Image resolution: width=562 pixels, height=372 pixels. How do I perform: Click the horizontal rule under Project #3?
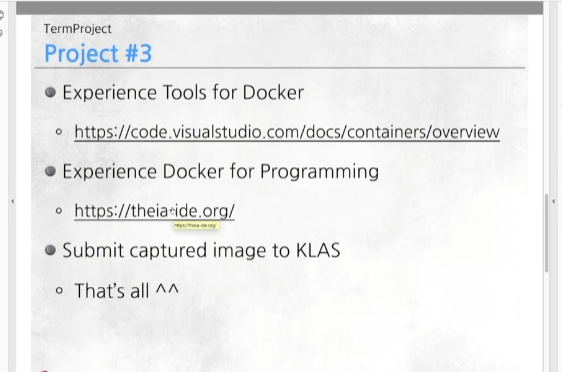click(x=280, y=67)
